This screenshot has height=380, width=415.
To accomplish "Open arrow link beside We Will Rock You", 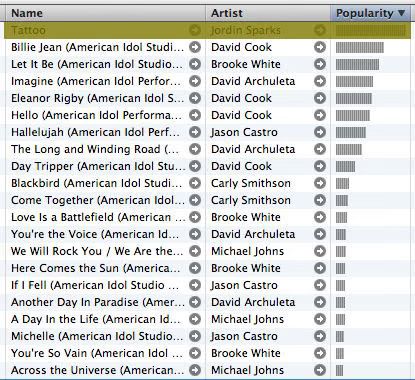I will [195, 251].
